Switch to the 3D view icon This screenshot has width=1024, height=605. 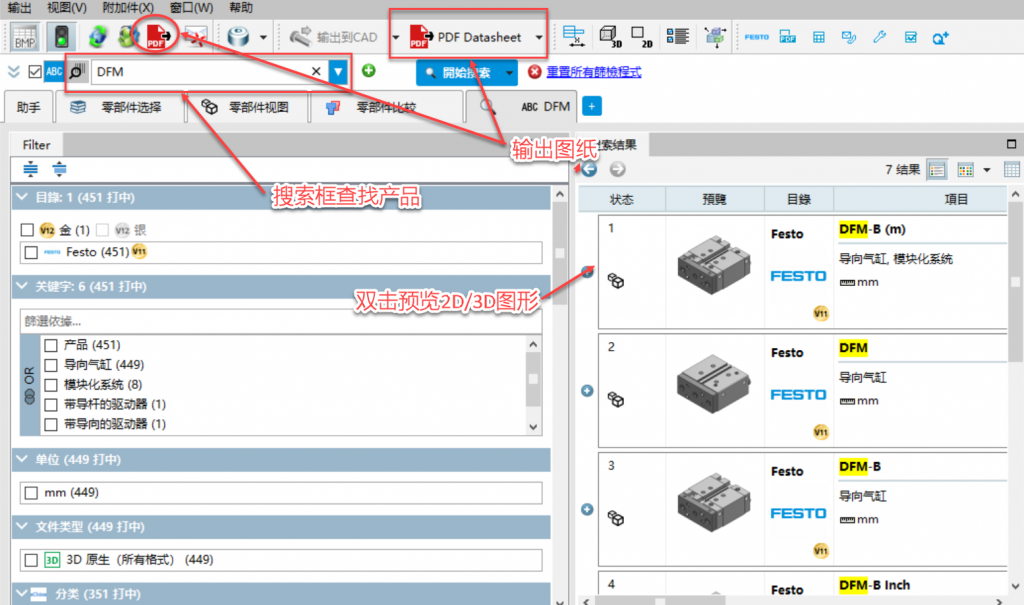(x=610, y=37)
